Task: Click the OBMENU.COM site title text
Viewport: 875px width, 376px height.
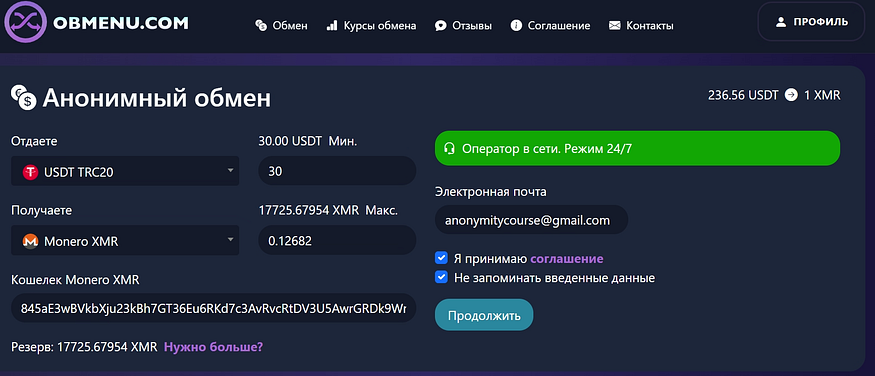Action: pyautogui.click(x=121, y=23)
